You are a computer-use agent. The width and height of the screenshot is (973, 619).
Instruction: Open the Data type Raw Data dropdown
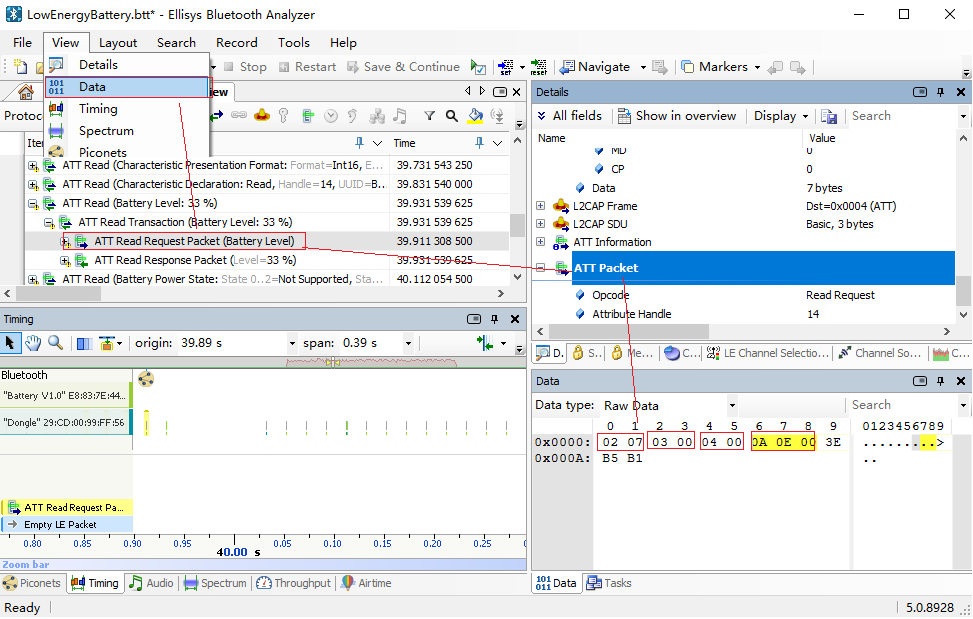click(x=732, y=406)
